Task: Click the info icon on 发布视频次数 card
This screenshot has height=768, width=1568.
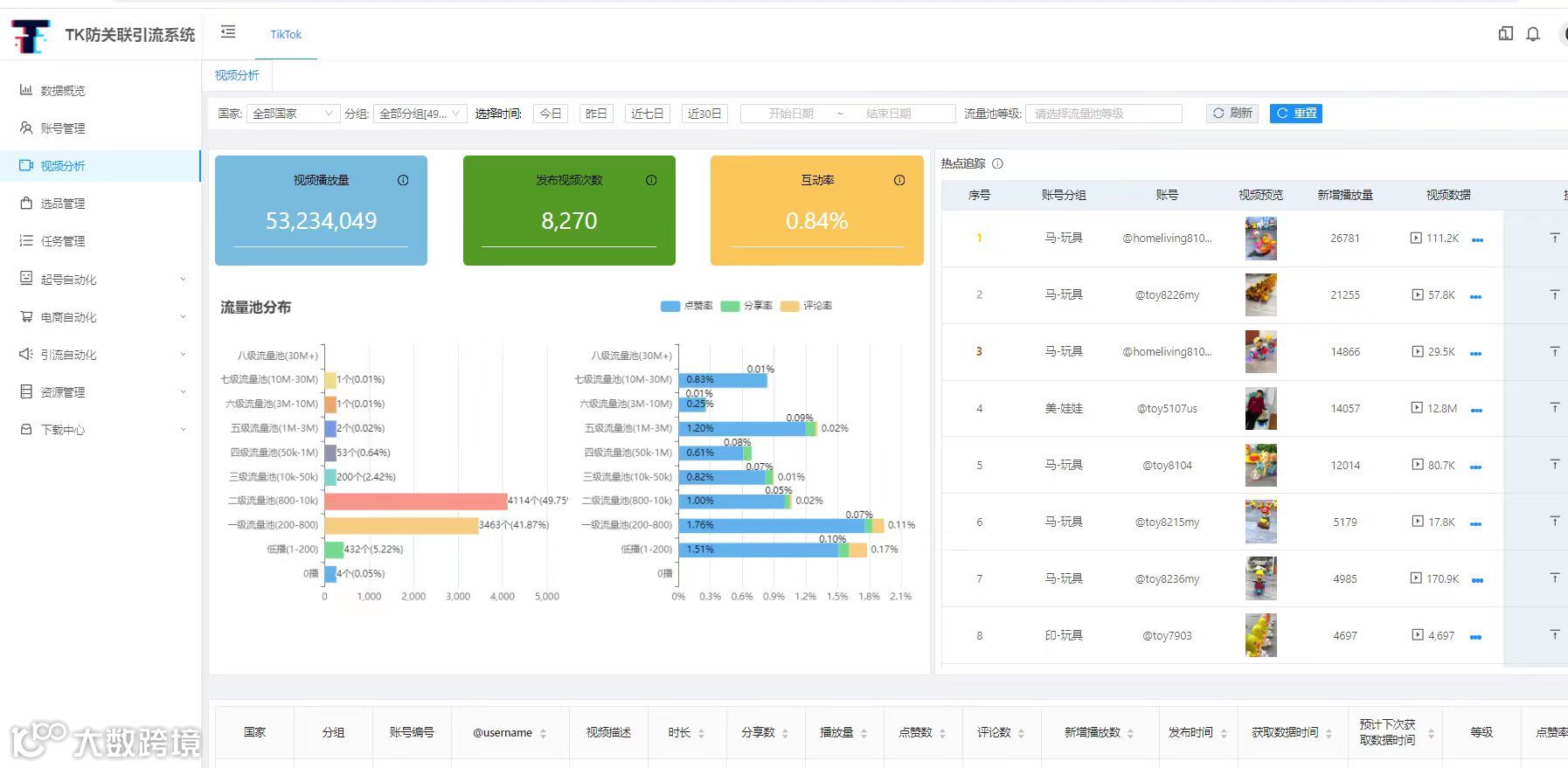Action: click(651, 180)
